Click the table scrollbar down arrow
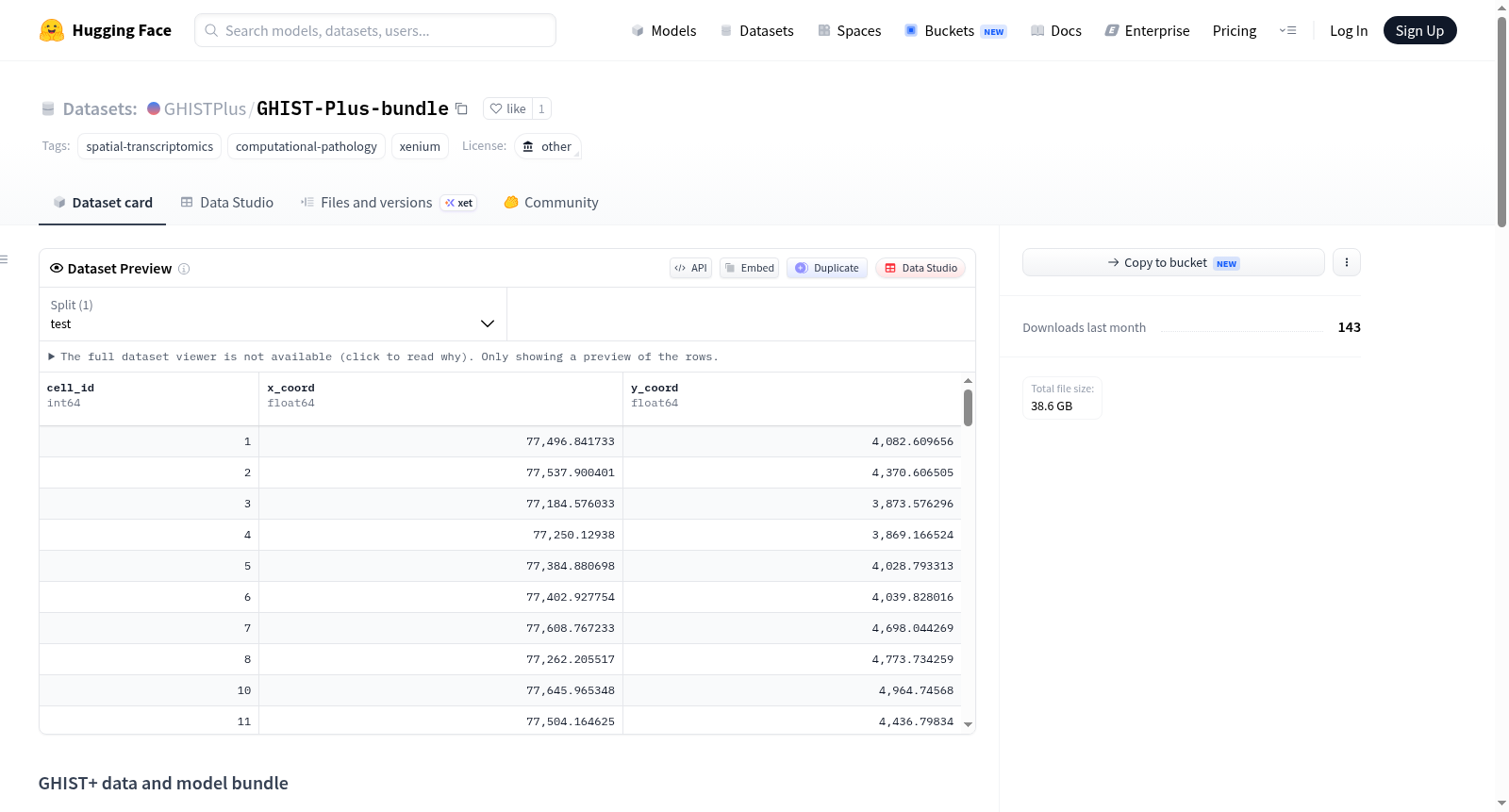1509x812 pixels. (968, 725)
